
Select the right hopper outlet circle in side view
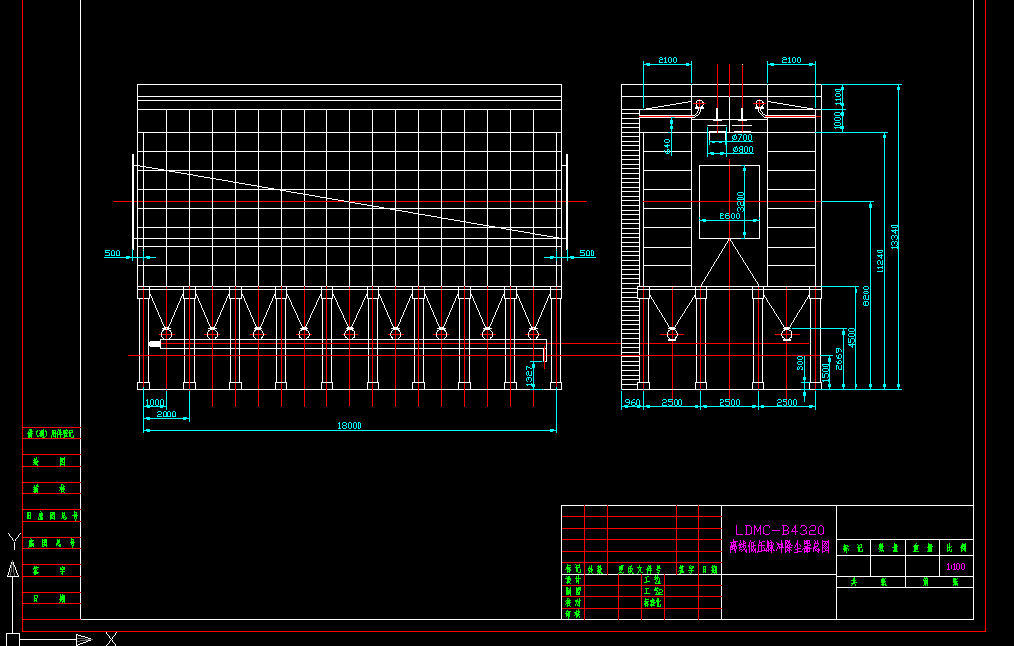point(787,333)
